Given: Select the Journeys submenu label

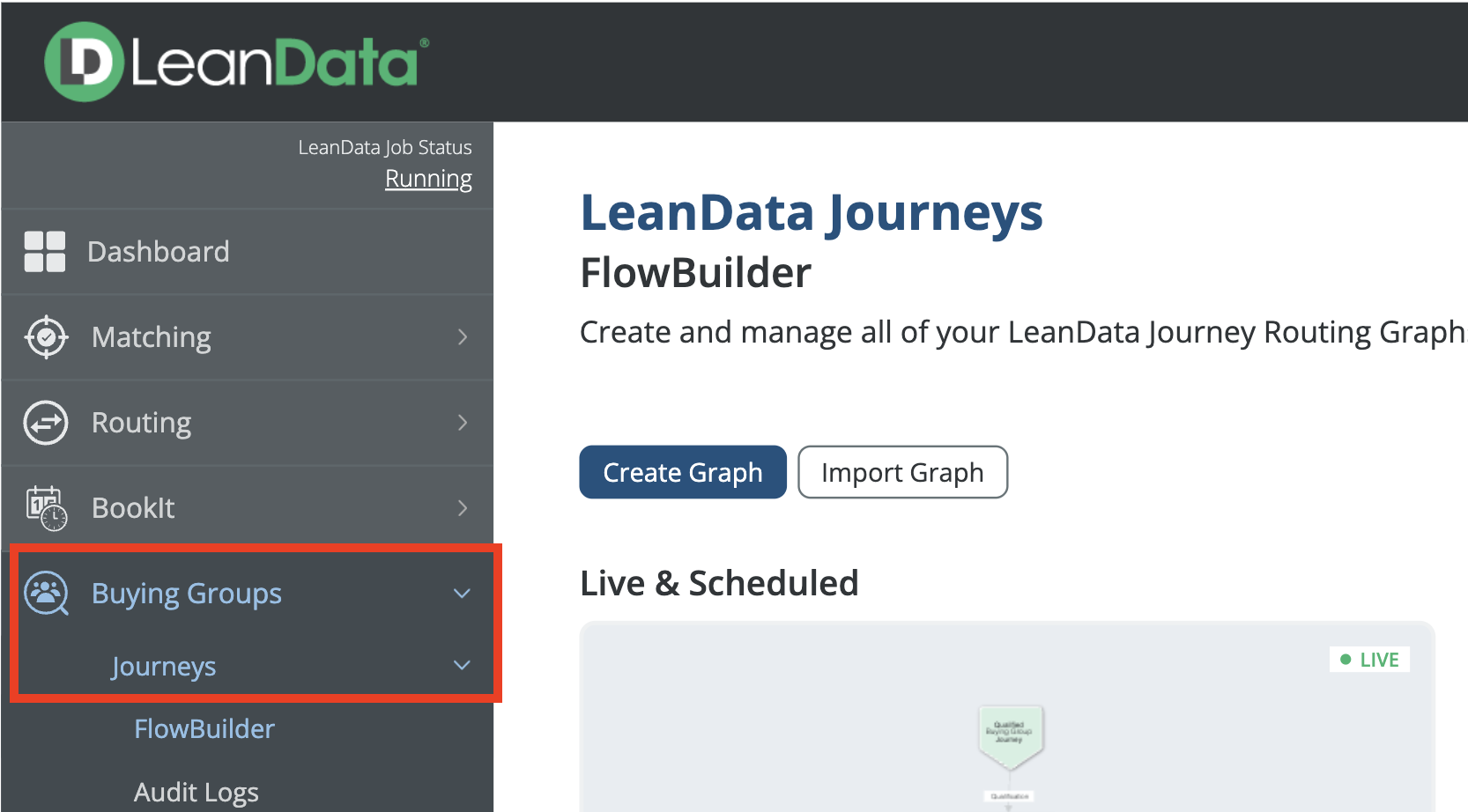Looking at the screenshot, I should pyautogui.click(x=164, y=667).
